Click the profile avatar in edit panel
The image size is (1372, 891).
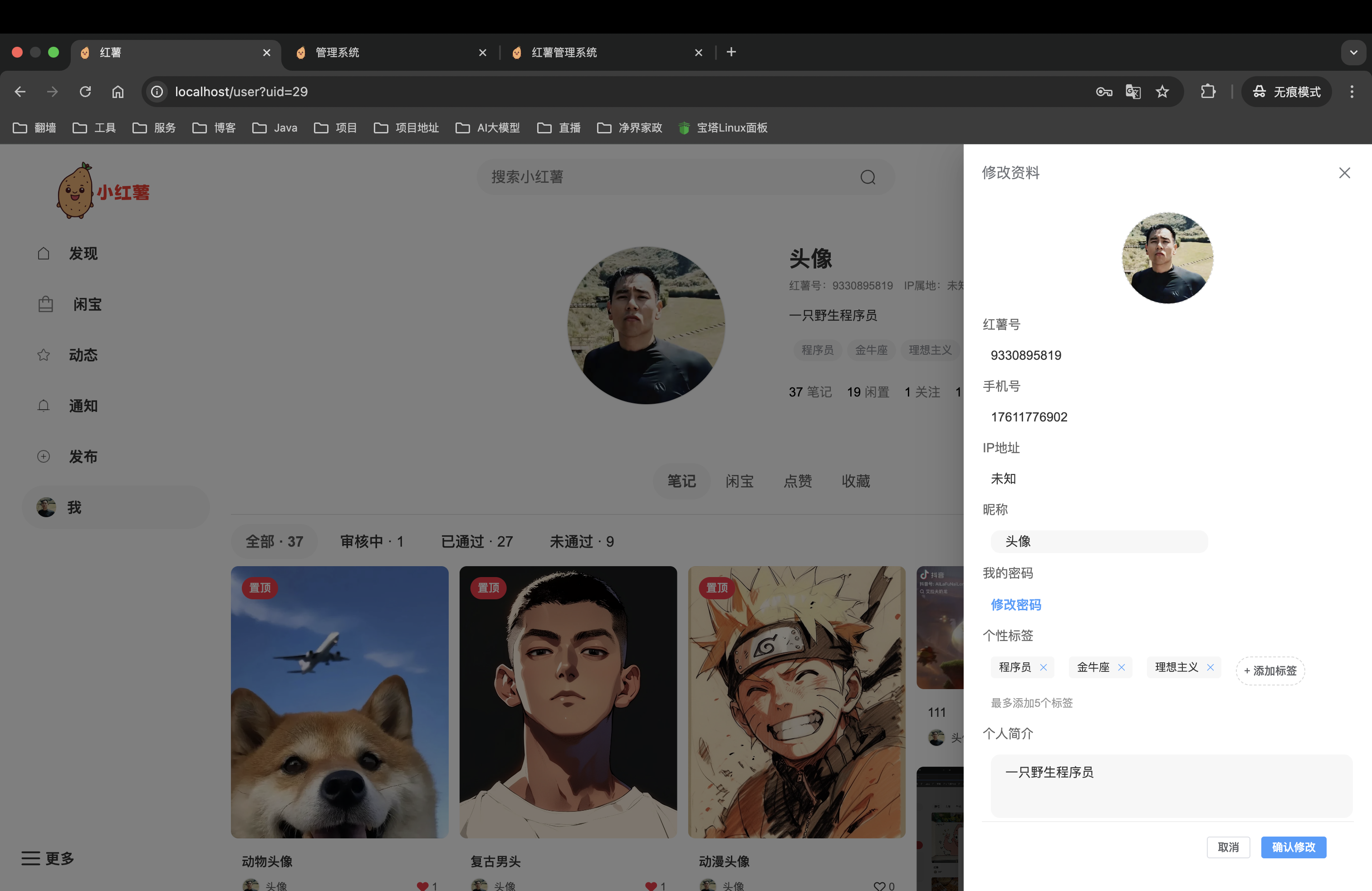1167,258
